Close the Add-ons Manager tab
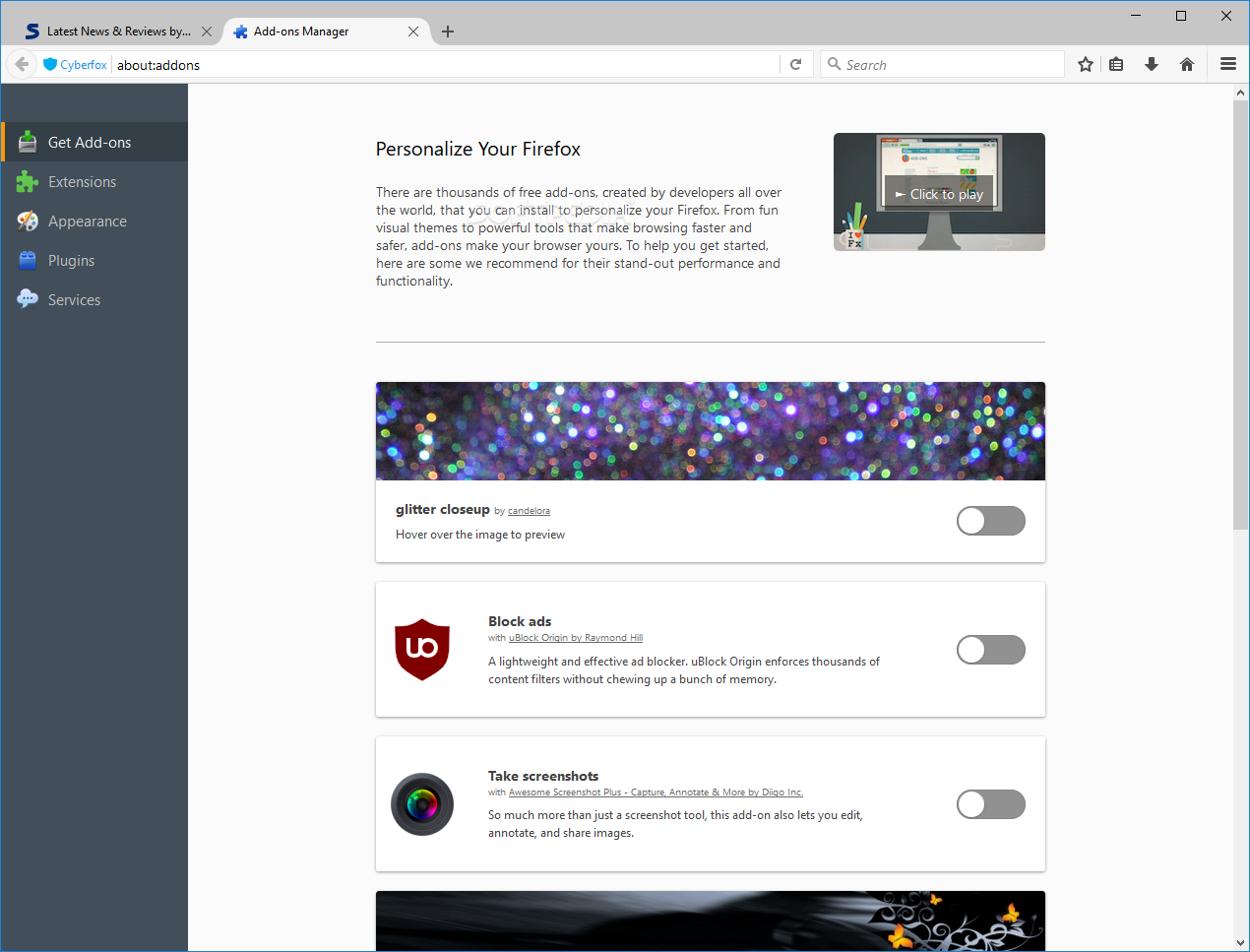 [x=413, y=32]
